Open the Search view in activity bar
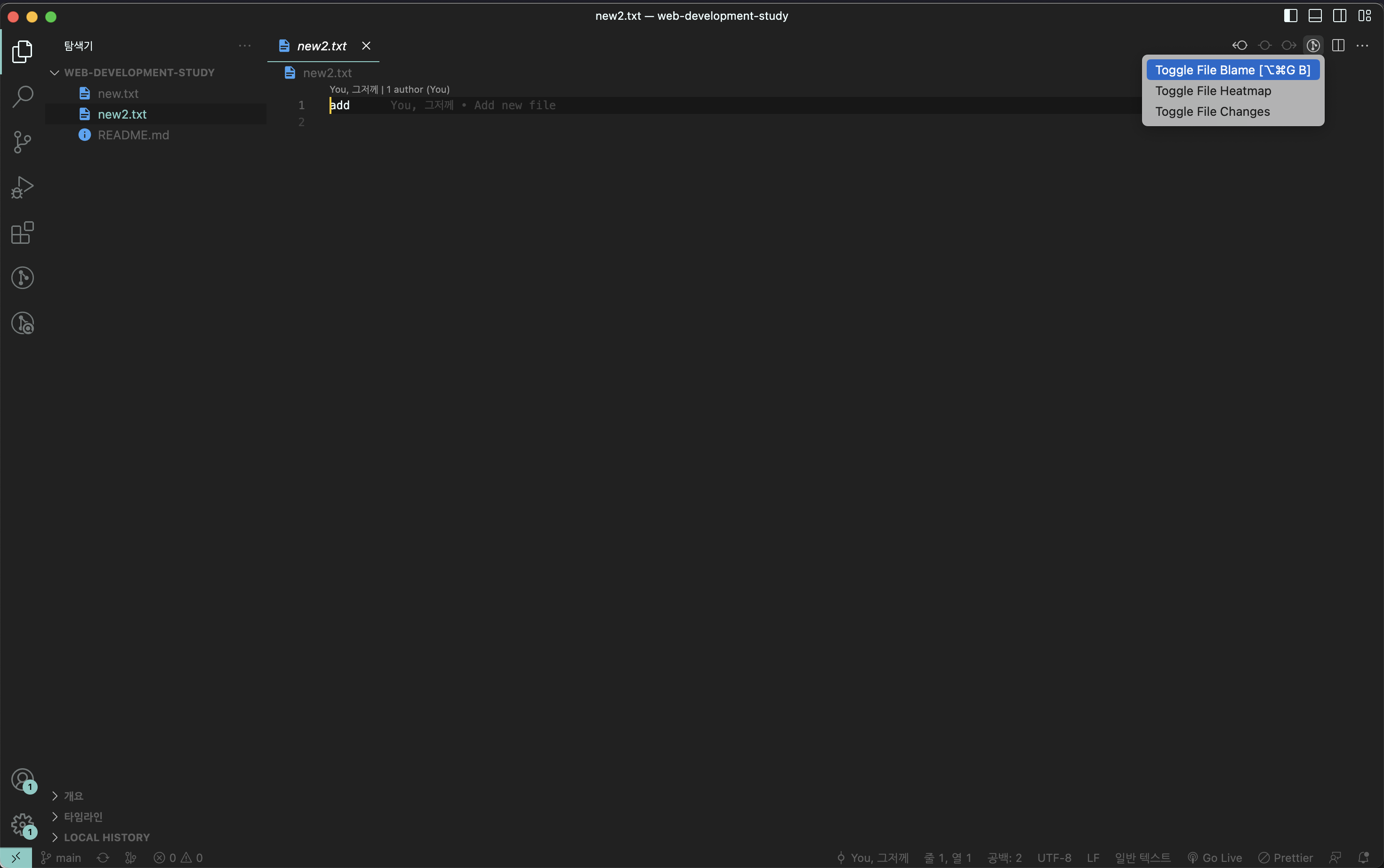The width and height of the screenshot is (1384, 868). point(23,96)
